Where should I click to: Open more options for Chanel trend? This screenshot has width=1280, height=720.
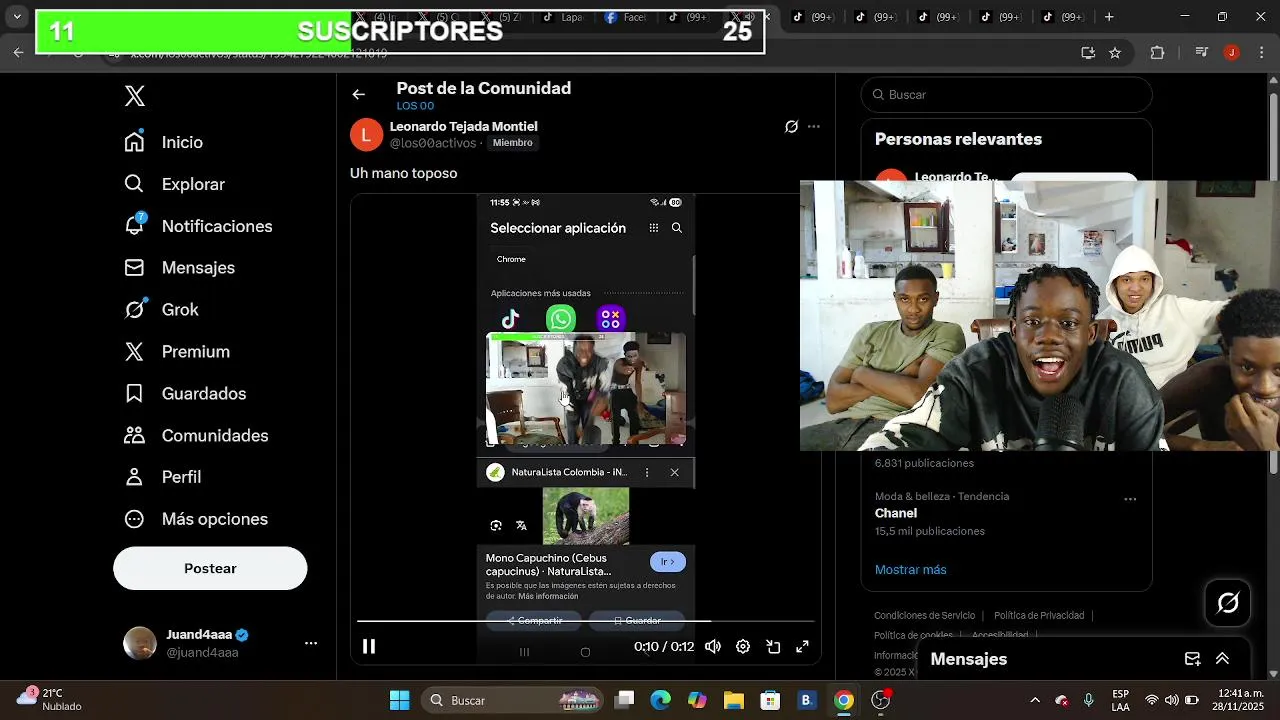[1130, 499]
